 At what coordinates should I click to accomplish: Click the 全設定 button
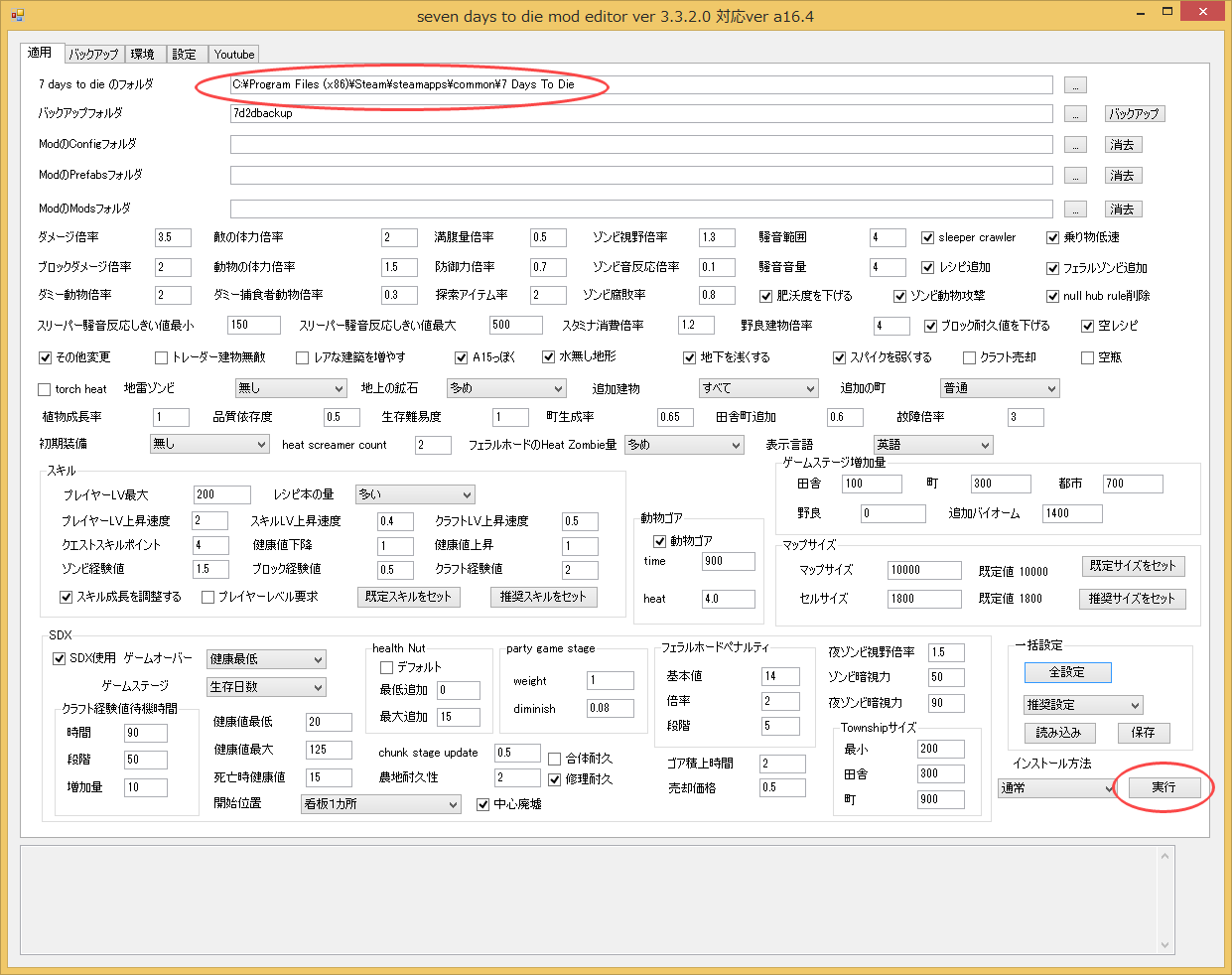1067,672
